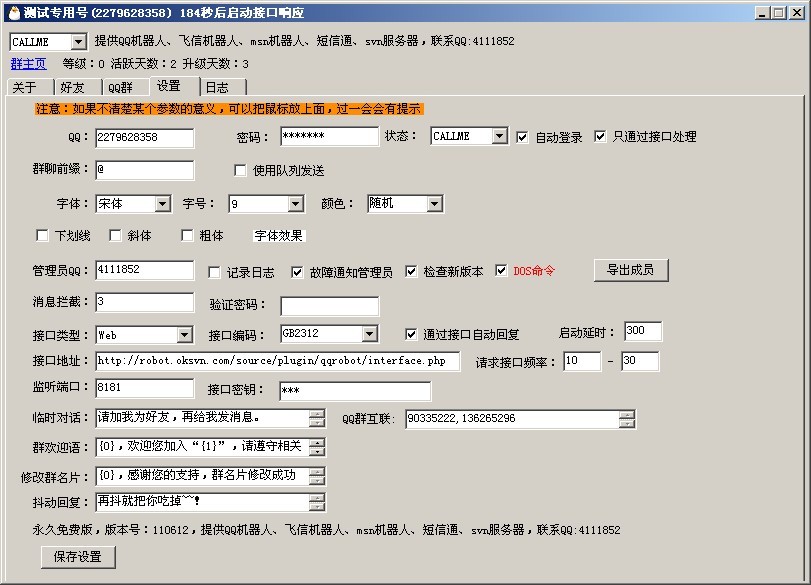Uncheck the 通过接口自动回复 option
The height and width of the screenshot is (585, 811).
click(x=411, y=334)
